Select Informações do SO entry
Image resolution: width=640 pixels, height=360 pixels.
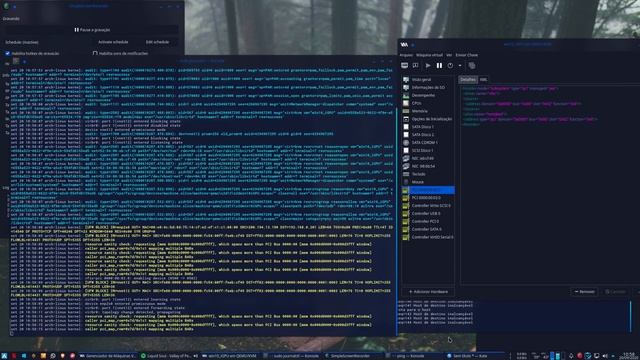pyautogui.click(x=428, y=87)
